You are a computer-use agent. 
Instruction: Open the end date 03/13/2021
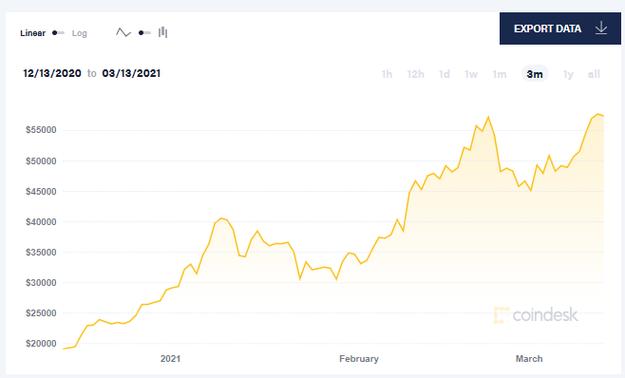point(131,73)
